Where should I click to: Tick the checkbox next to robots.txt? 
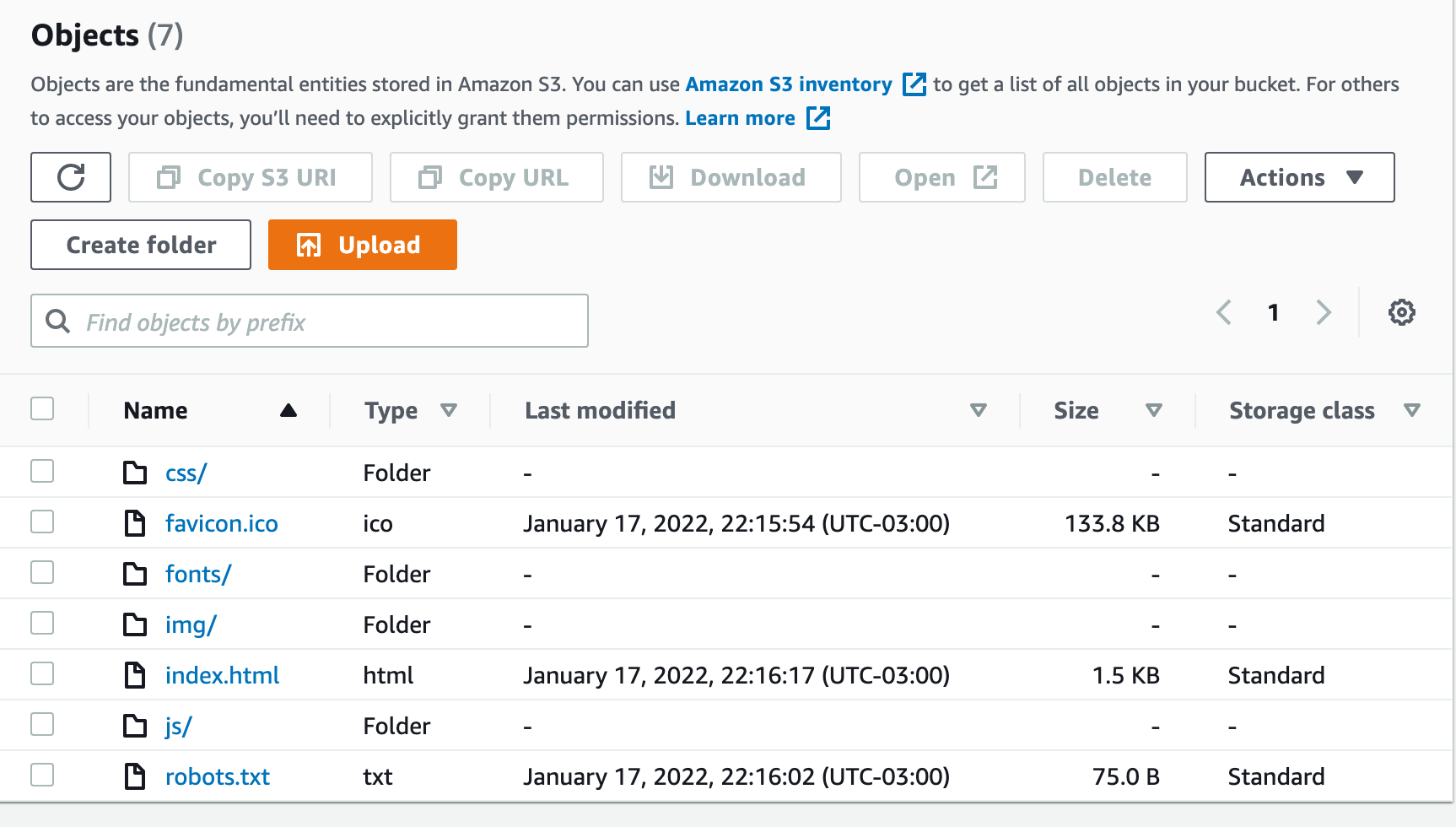point(42,775)
